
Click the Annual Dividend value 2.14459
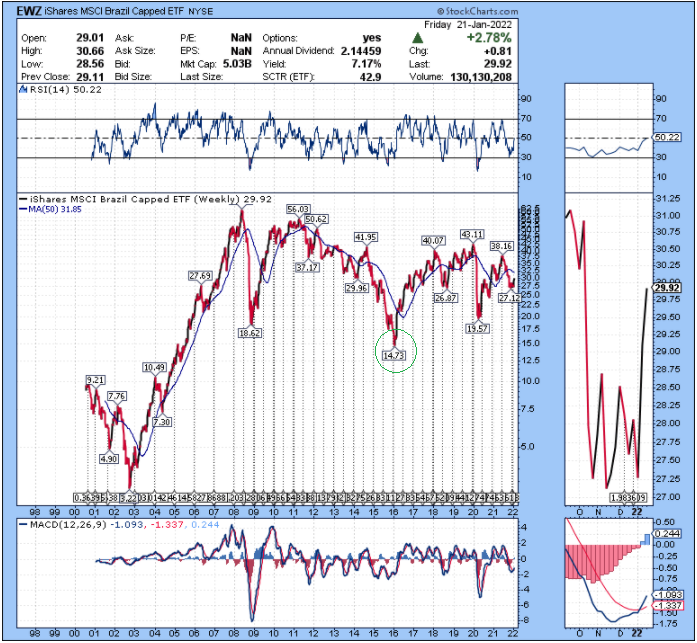pos(361,51)
